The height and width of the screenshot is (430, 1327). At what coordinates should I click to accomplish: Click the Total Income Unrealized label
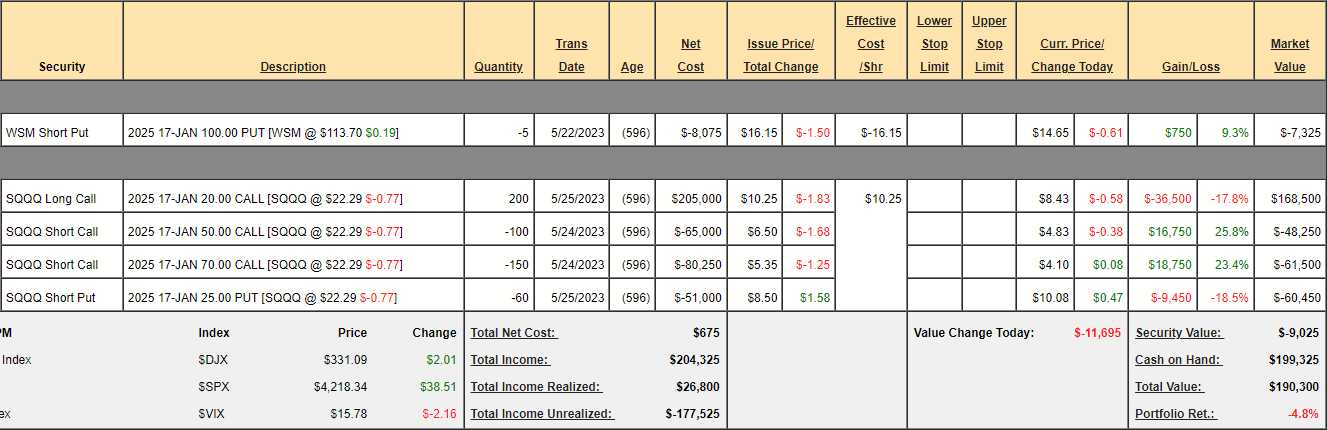click(x=542, y=414)
